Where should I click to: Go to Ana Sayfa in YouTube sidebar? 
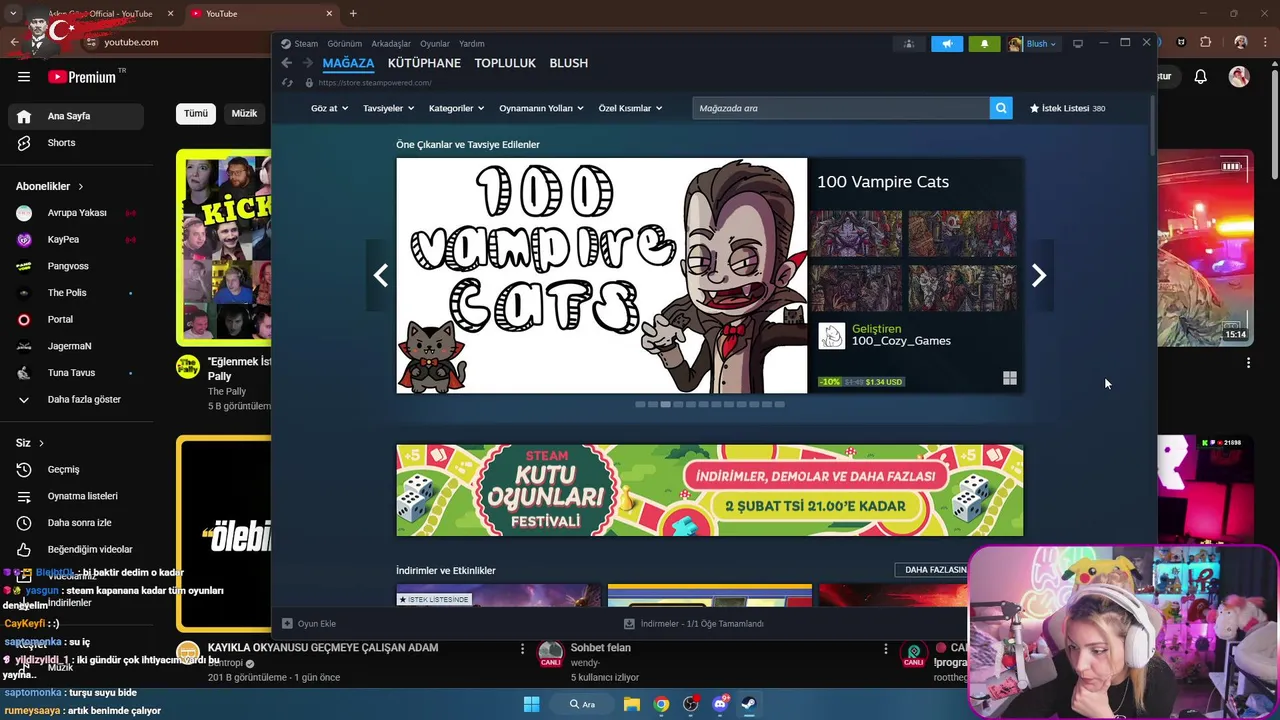(x=76, y=116)
